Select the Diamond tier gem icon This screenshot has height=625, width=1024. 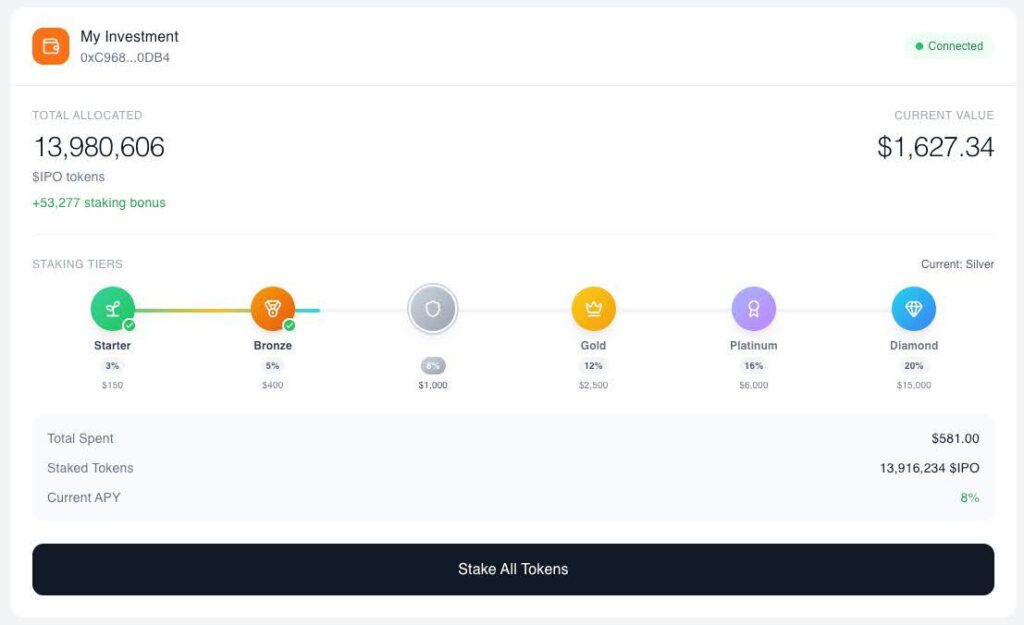point(913,308)
